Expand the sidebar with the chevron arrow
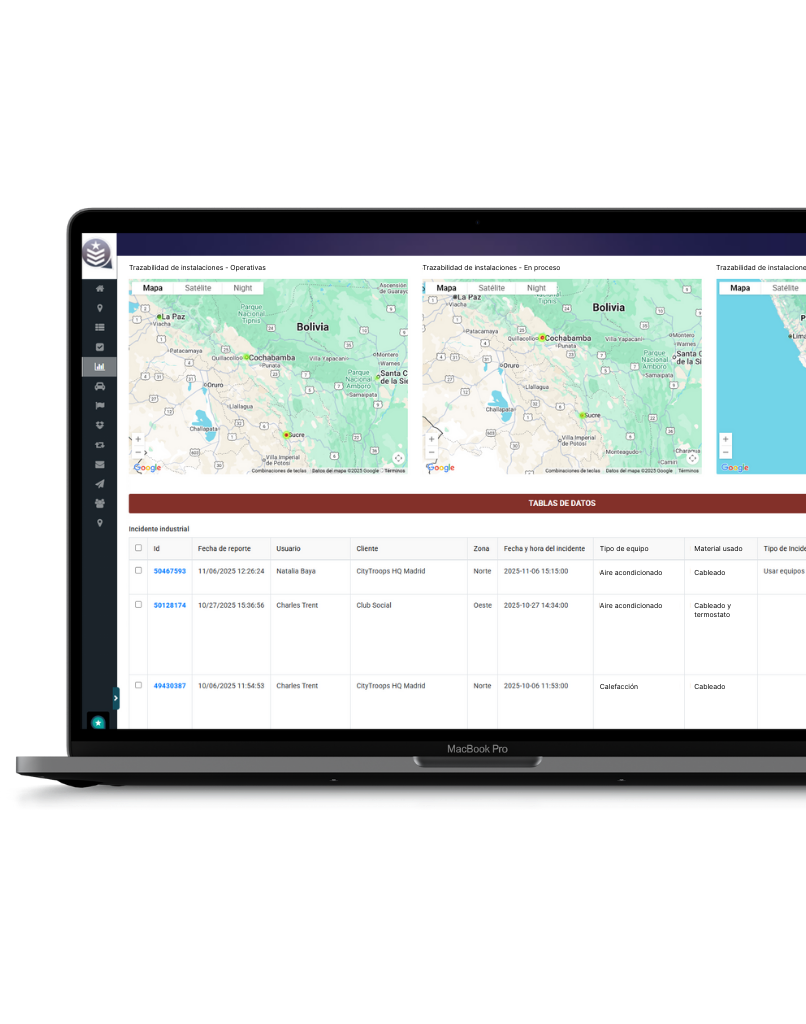The width and height of the screenshot is (806, 1024). (x=116, y=698)
